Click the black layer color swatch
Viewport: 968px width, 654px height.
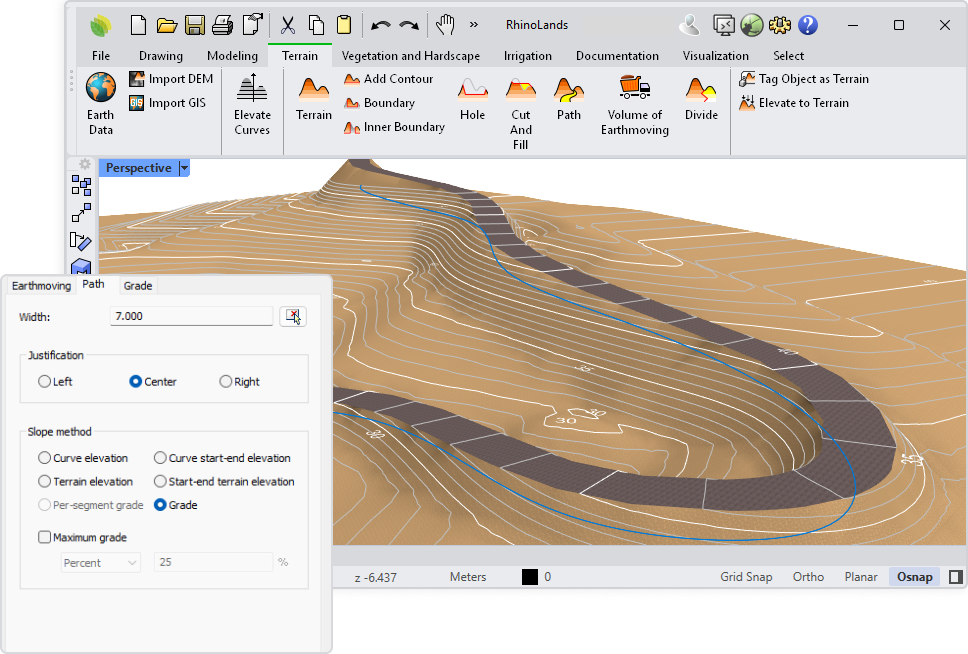(530, 577)
